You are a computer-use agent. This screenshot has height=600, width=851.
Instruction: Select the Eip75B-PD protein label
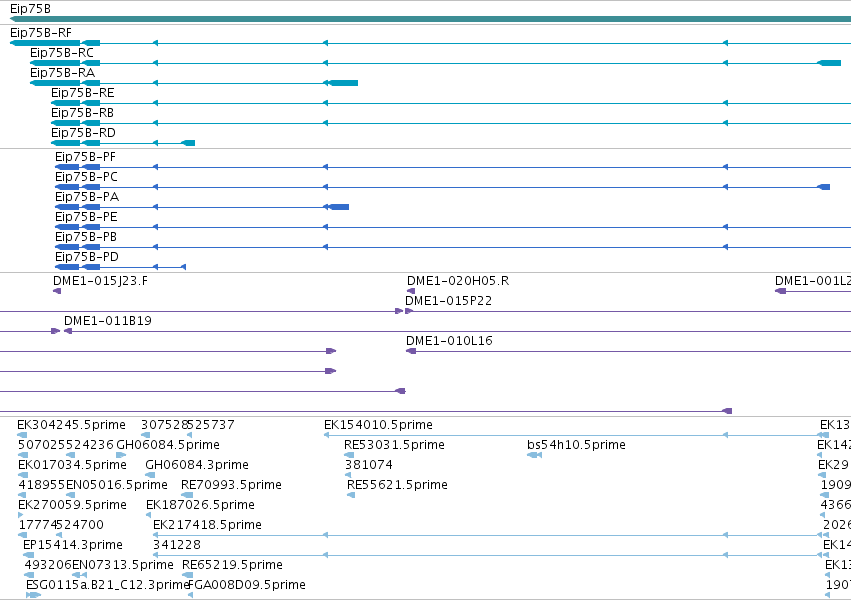87,257
